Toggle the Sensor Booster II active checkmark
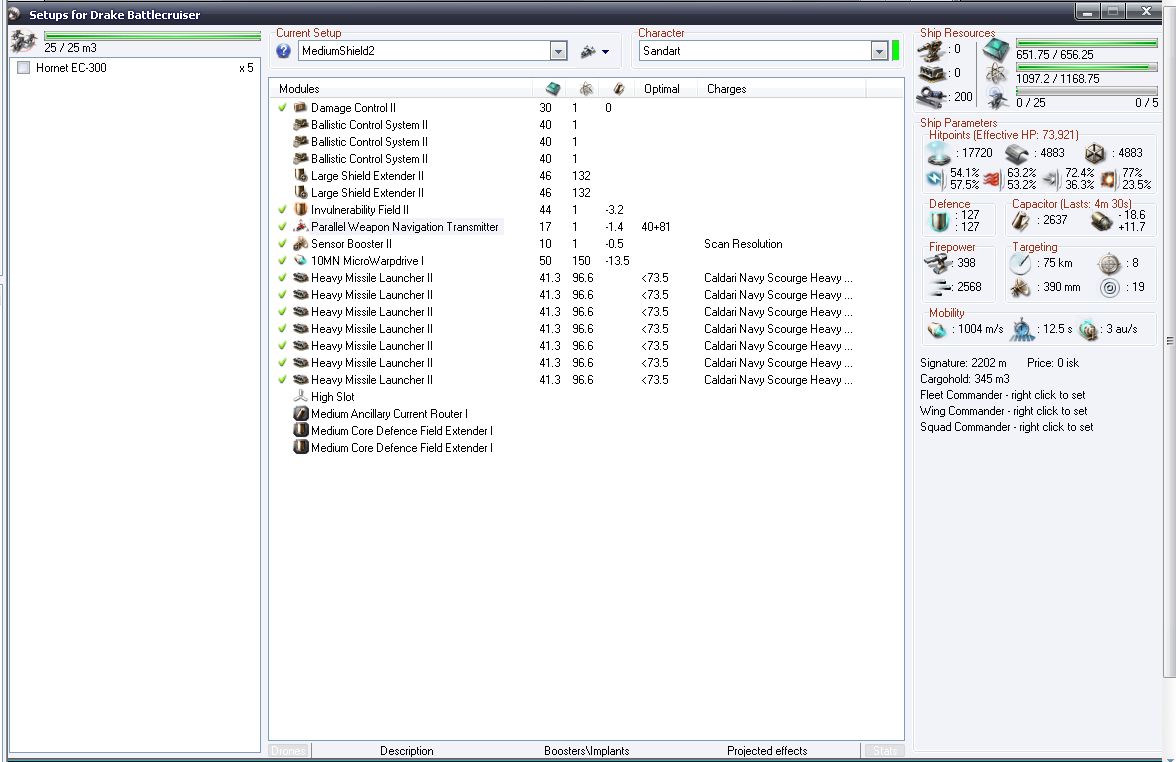Screen dimensions: 1176x762 pos(283,244)
